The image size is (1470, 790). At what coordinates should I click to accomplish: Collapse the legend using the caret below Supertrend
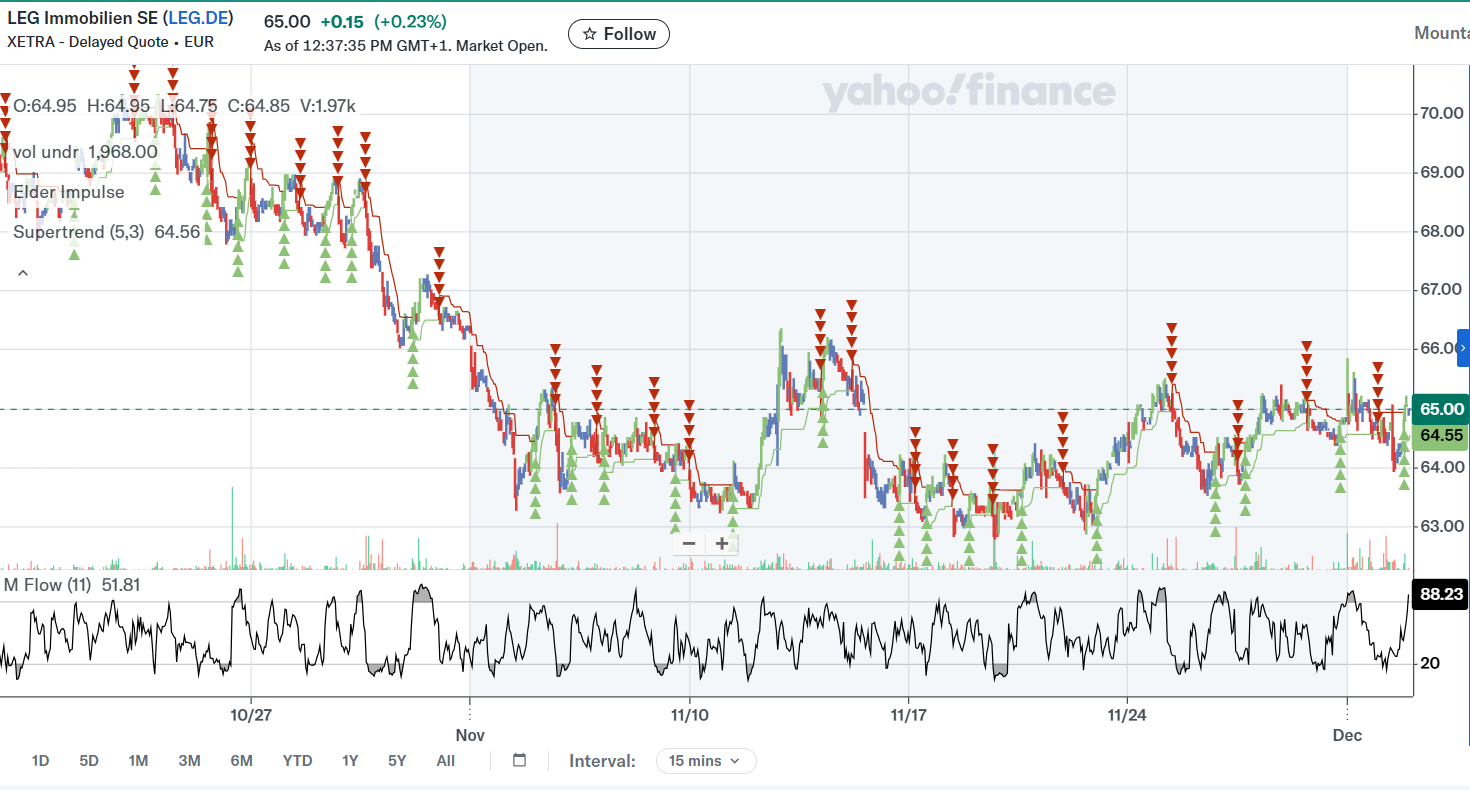(x=22, y=271)
